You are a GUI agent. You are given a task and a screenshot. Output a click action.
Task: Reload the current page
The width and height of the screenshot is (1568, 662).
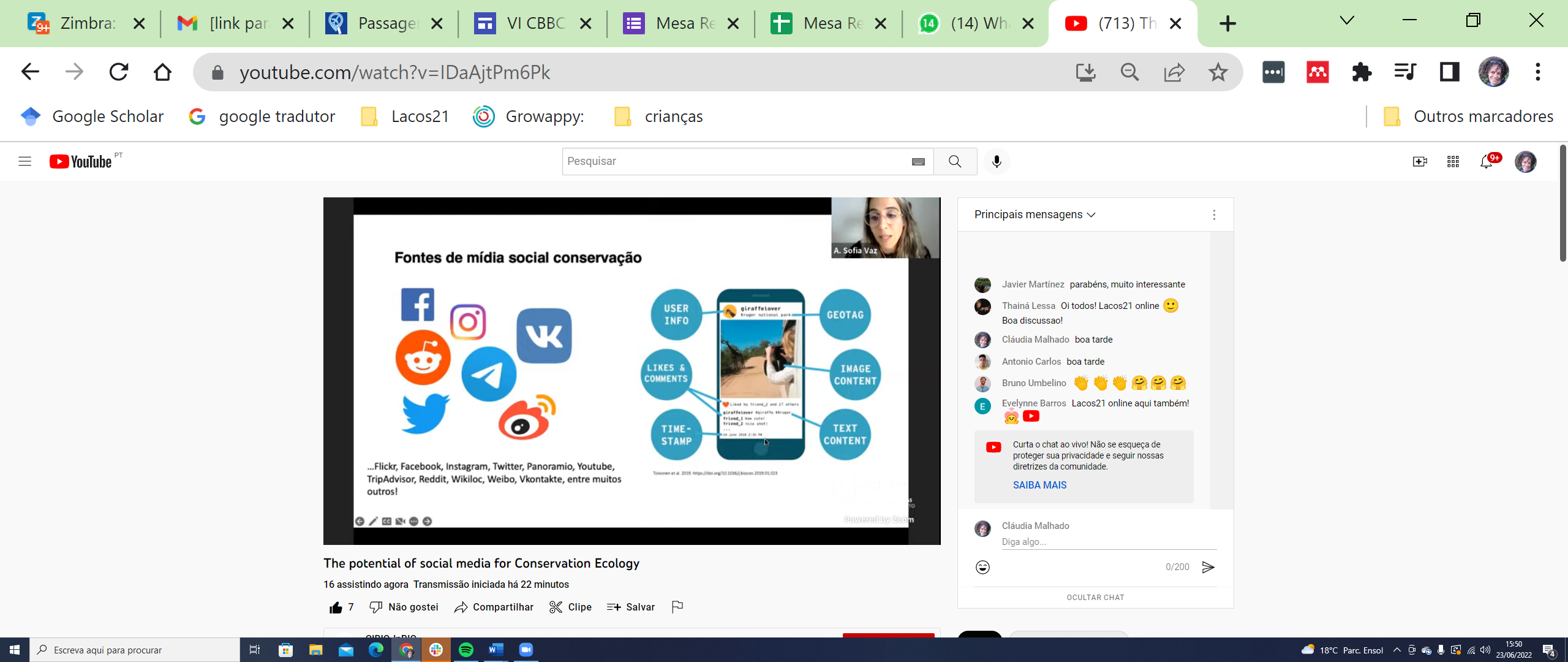coord(118,72)
